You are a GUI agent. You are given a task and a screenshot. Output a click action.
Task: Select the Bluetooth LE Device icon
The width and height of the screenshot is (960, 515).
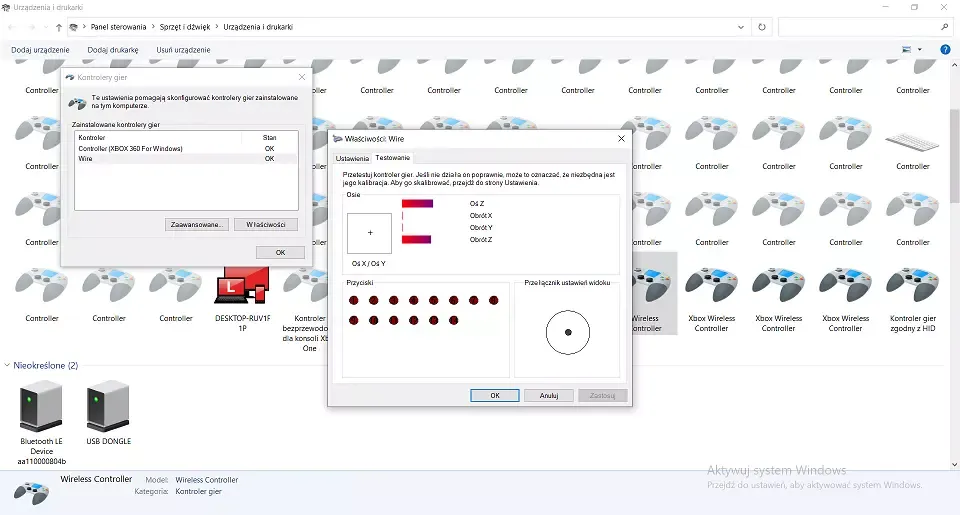pos(42,408)
